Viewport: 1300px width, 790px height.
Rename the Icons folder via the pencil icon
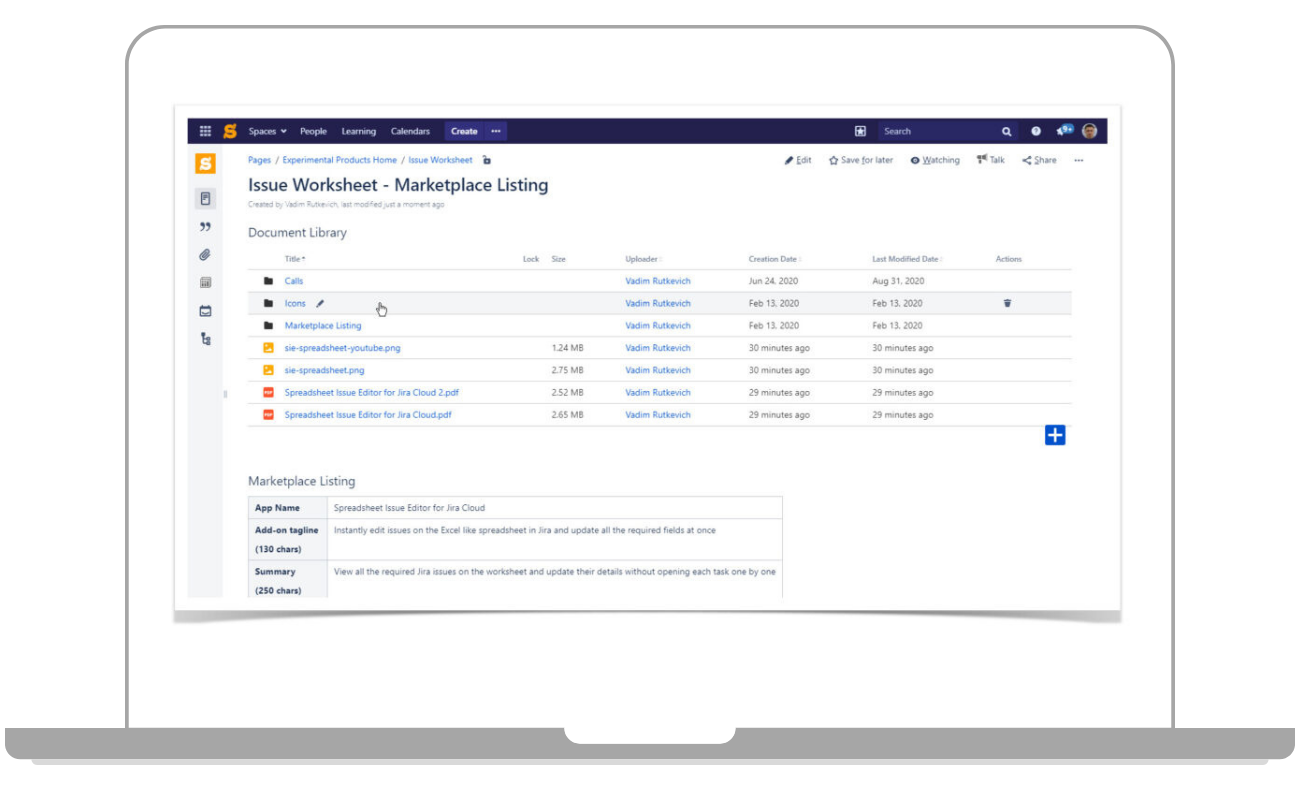320,302
